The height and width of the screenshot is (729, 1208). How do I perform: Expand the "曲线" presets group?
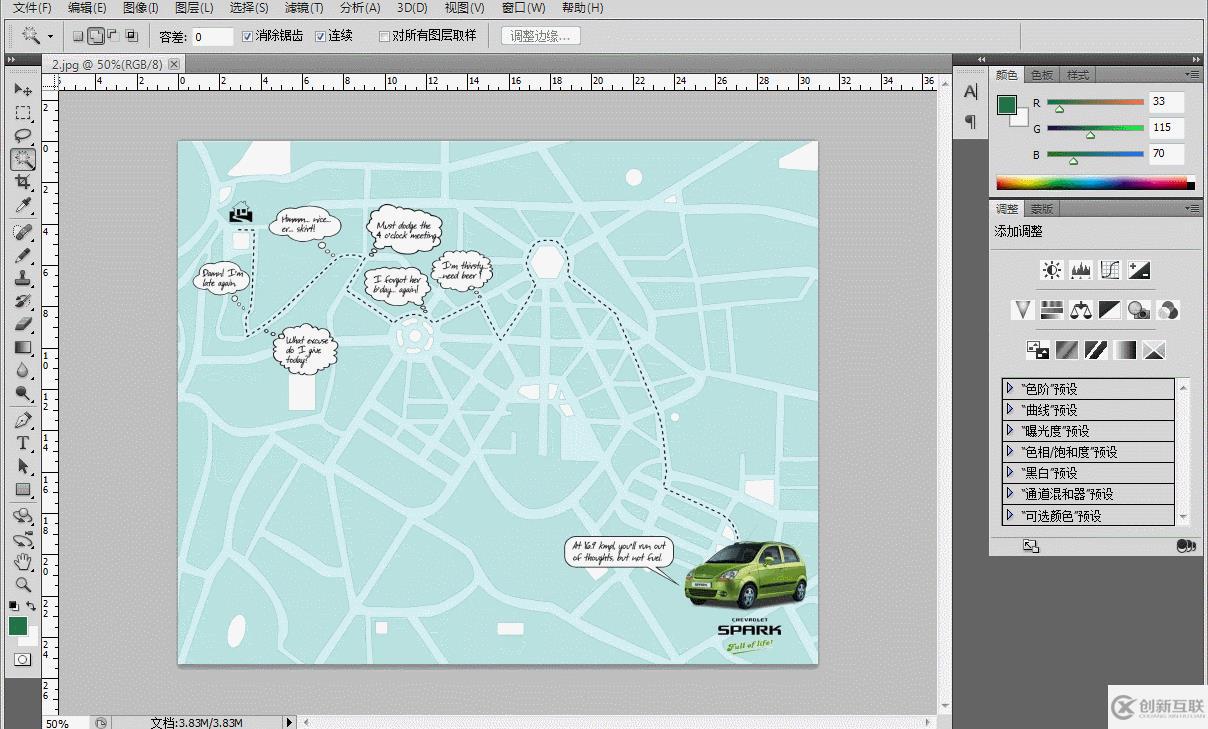[x=1011, y=409]
